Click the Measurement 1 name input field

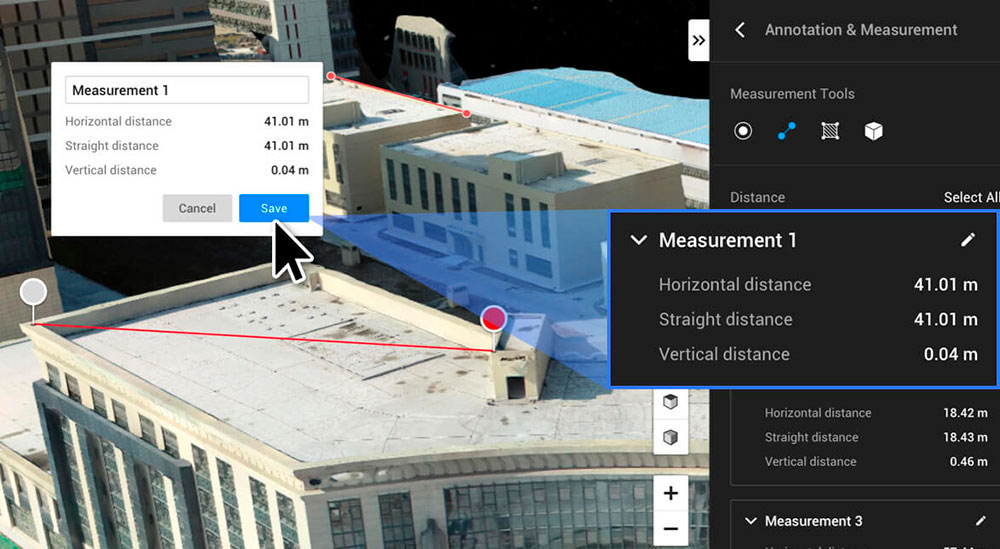point(187,90)
